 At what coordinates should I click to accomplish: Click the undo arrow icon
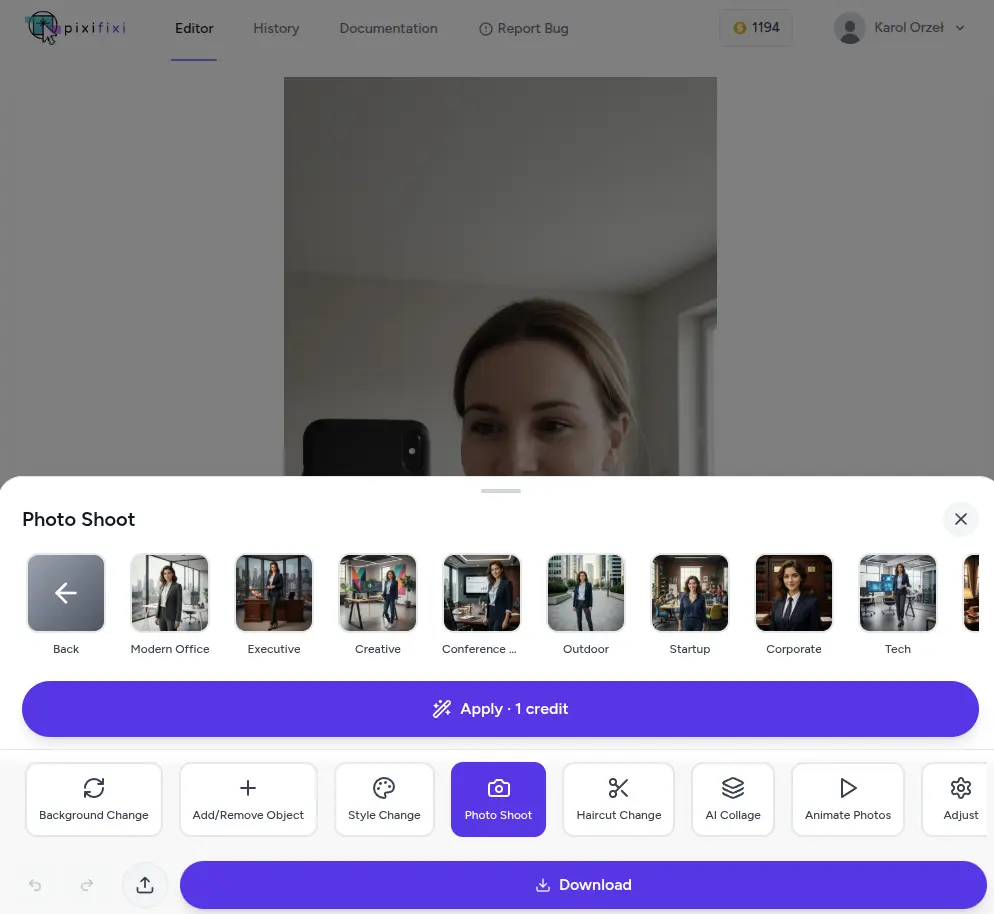35,885
